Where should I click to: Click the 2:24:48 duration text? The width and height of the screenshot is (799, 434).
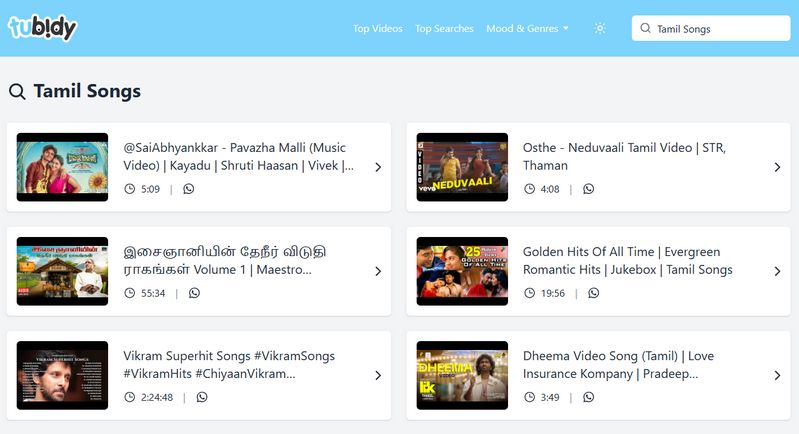click(157, 397)
